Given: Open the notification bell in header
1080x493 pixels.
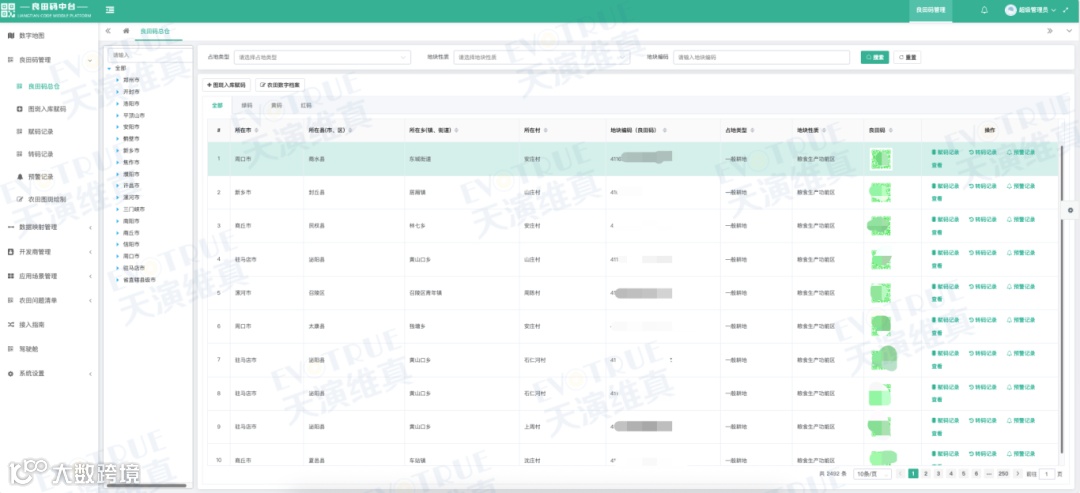Looking at the screenshot, I should 984,10.
